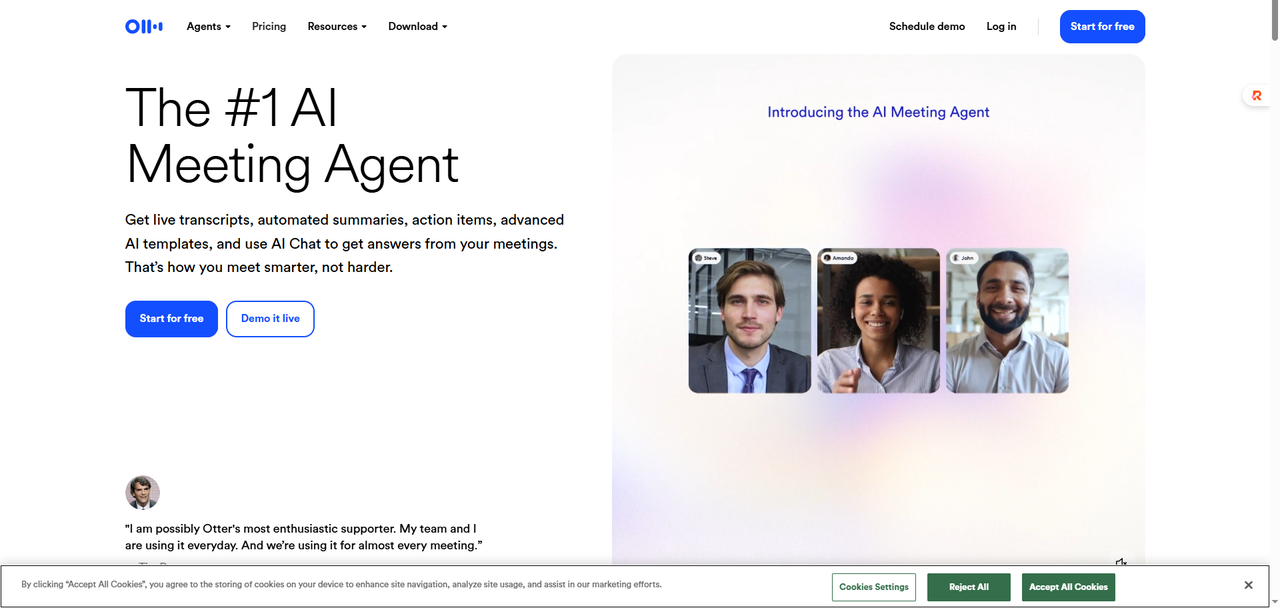
Task: Open the Resources dropdown menu
Action: pos(337,26)
